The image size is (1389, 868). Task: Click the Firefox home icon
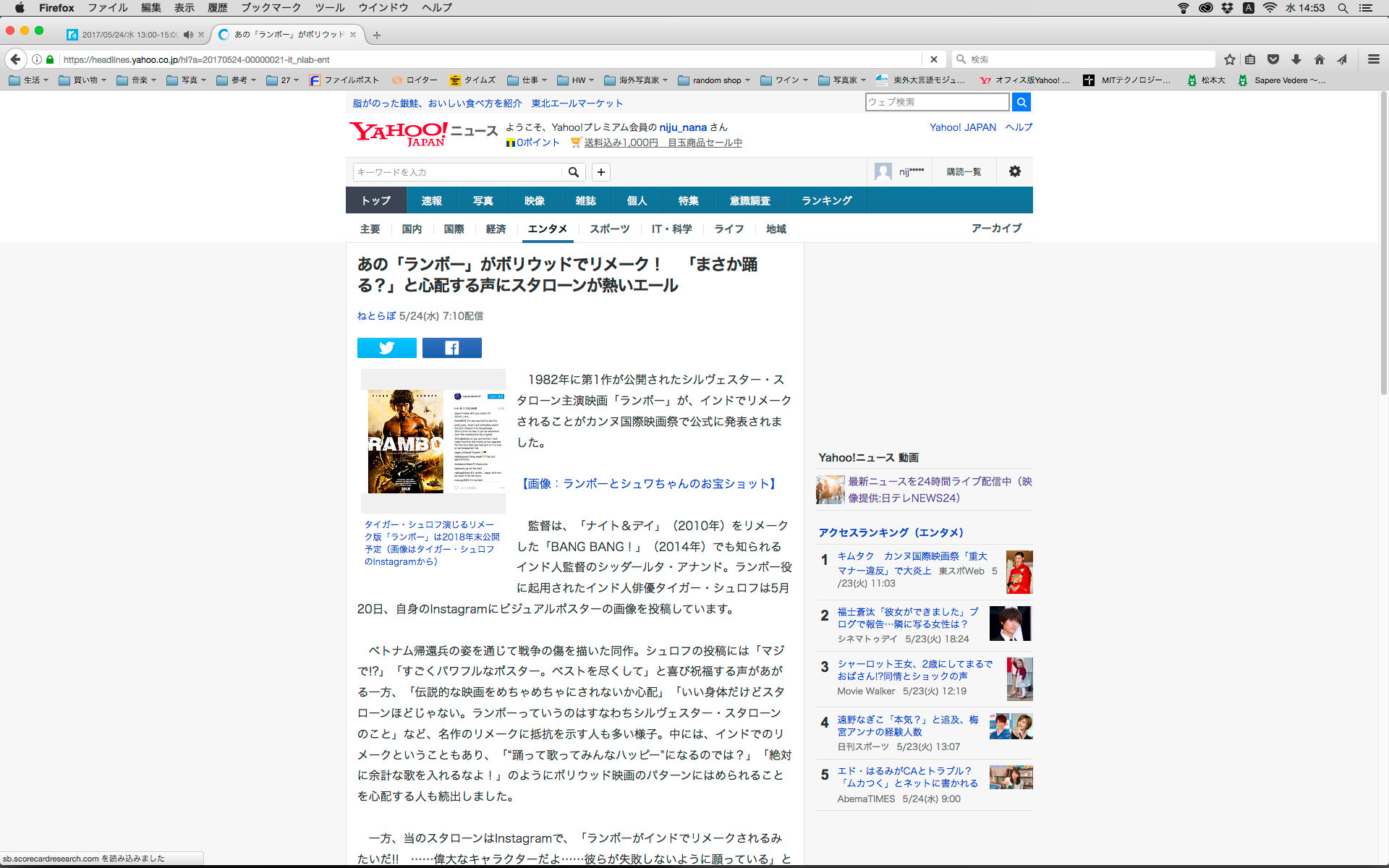click(1320, 59)
